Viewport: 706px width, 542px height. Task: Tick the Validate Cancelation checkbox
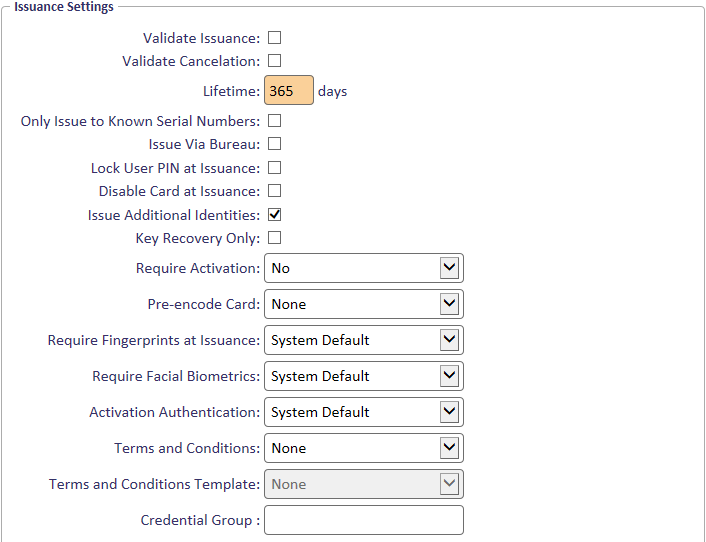tap(275, 61)
